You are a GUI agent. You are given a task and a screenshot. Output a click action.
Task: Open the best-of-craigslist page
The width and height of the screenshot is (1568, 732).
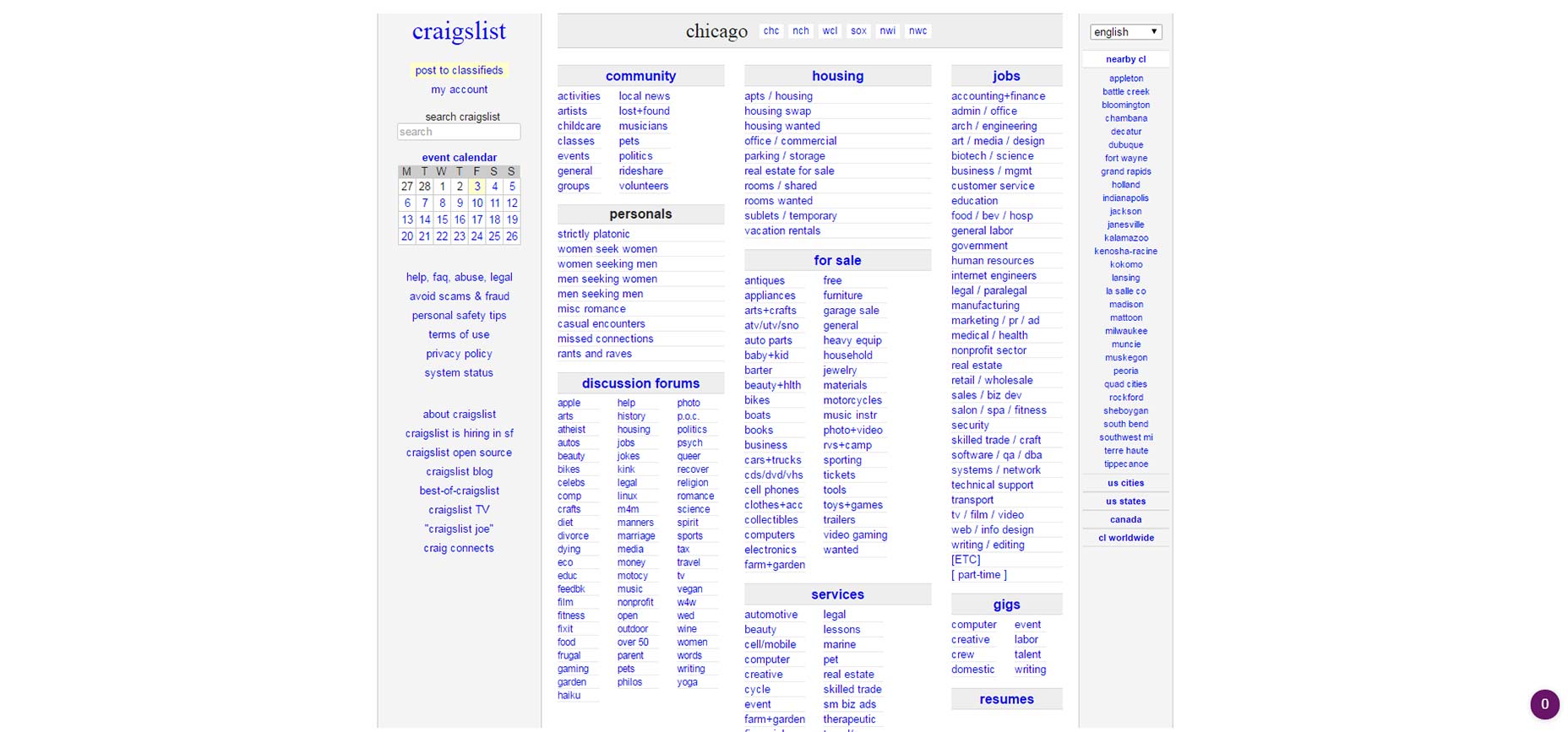(459, 491)
